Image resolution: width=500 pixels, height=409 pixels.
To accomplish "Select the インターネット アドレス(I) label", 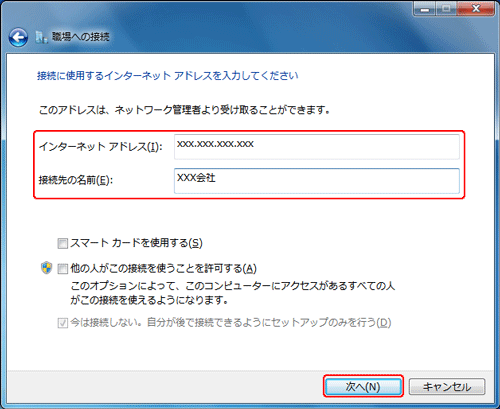I will point(101,147).
